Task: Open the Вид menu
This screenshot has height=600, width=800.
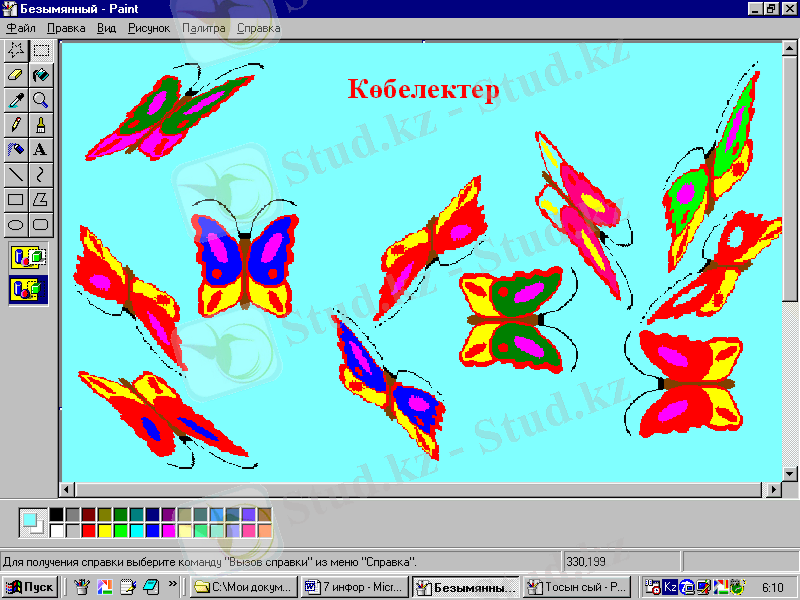Action: (x=107, y=28)
